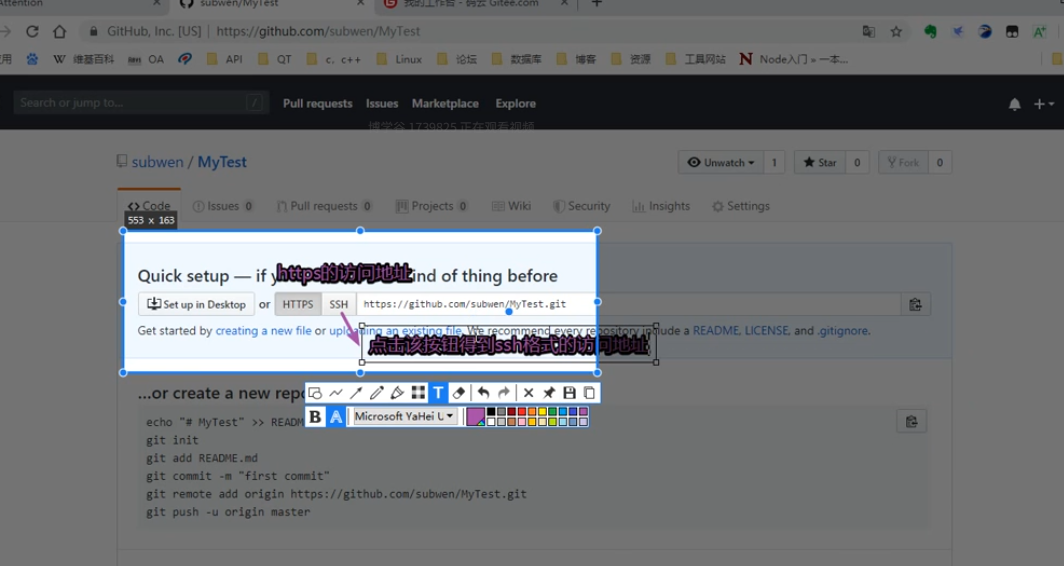Open the Node入门 bookmark

794,60
